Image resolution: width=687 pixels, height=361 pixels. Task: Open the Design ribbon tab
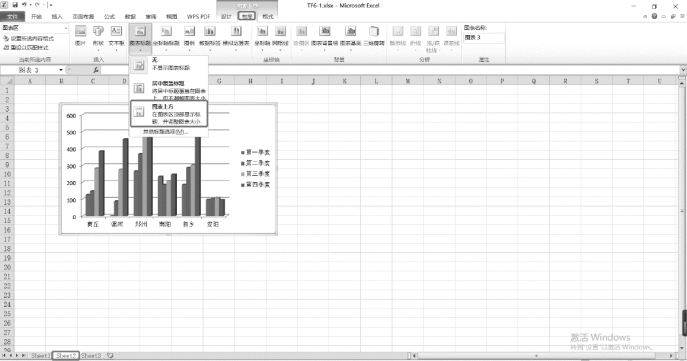226,17
